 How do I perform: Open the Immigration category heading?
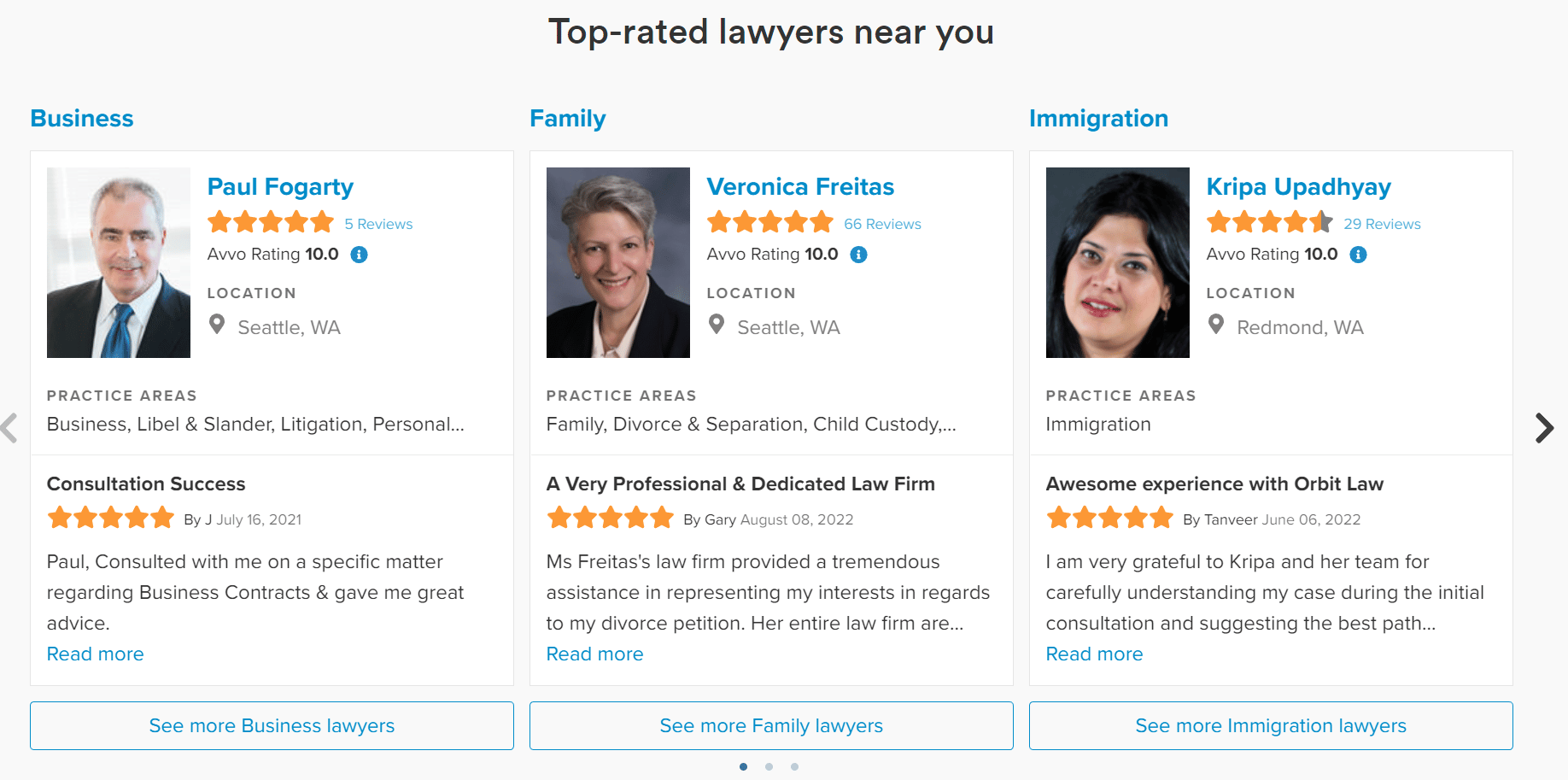(x=1098, y=119)
